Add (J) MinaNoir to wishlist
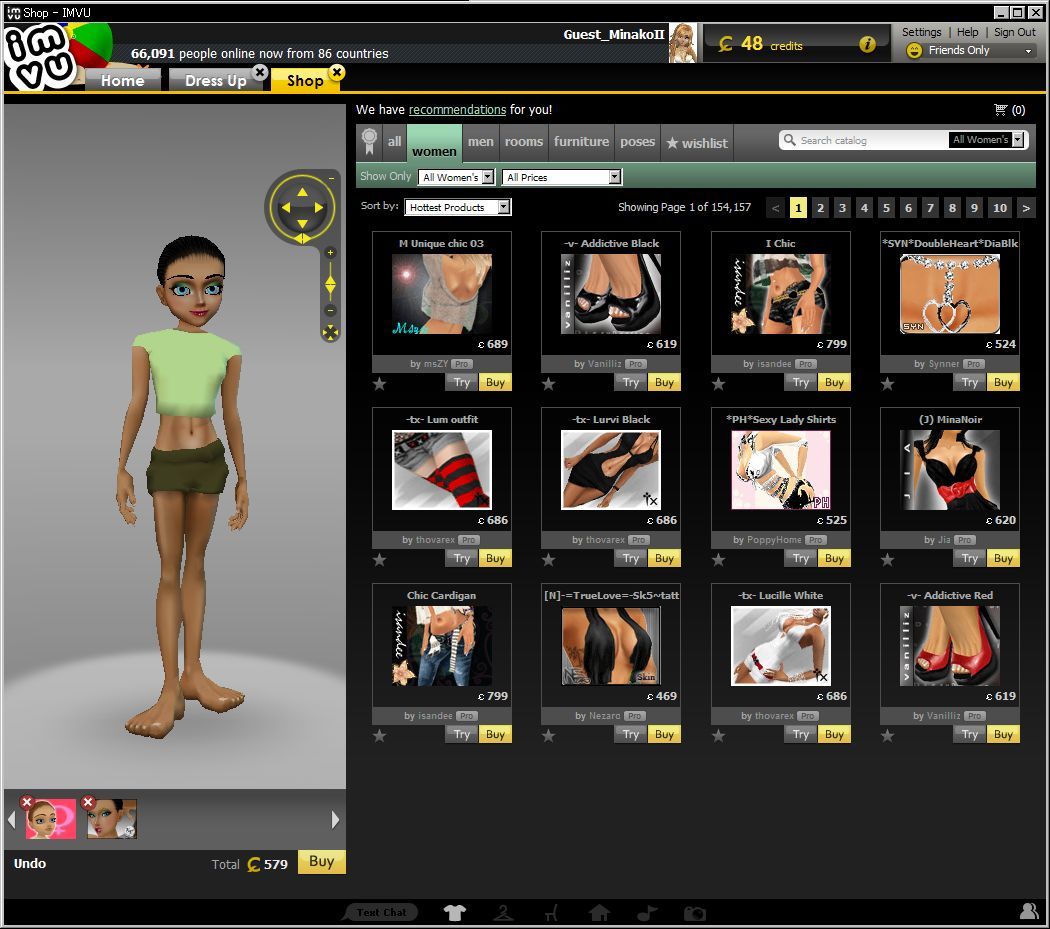Viewport: 1050px width, 929px height. pyautogui.click(x=887, y=559)
